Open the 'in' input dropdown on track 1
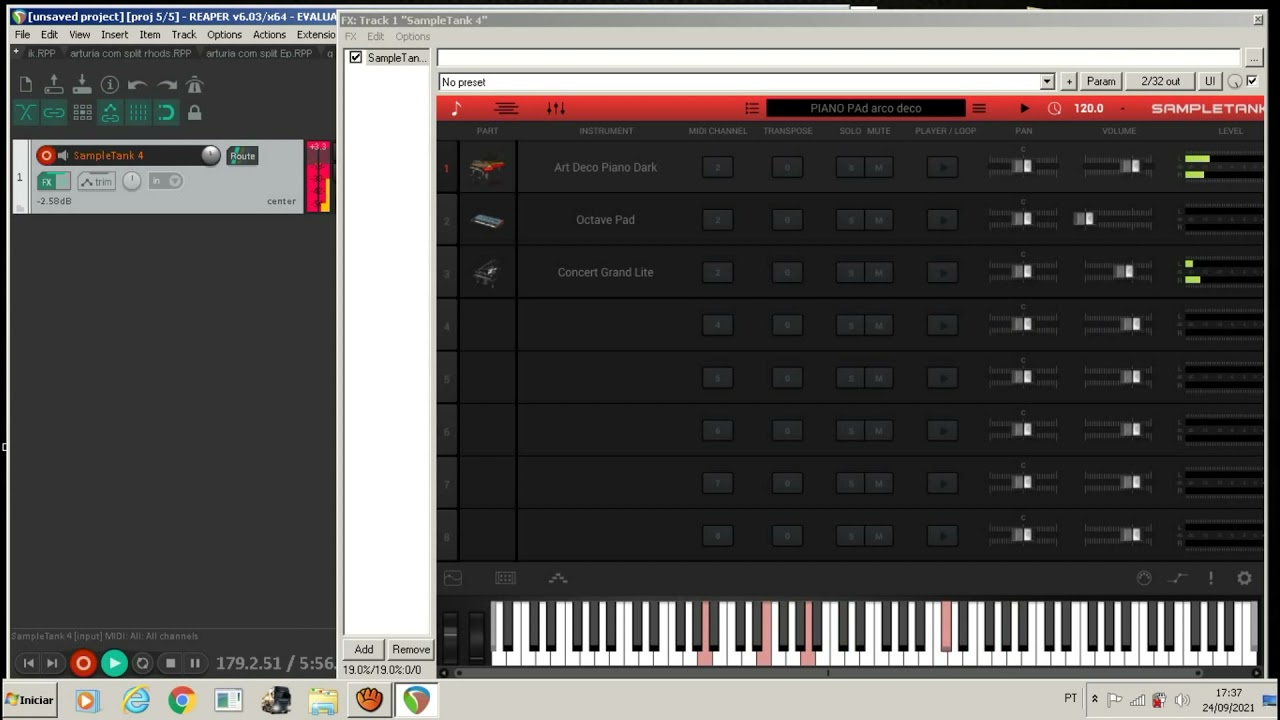The width and height of the screenshot is (1280, 720). [165, 181]
